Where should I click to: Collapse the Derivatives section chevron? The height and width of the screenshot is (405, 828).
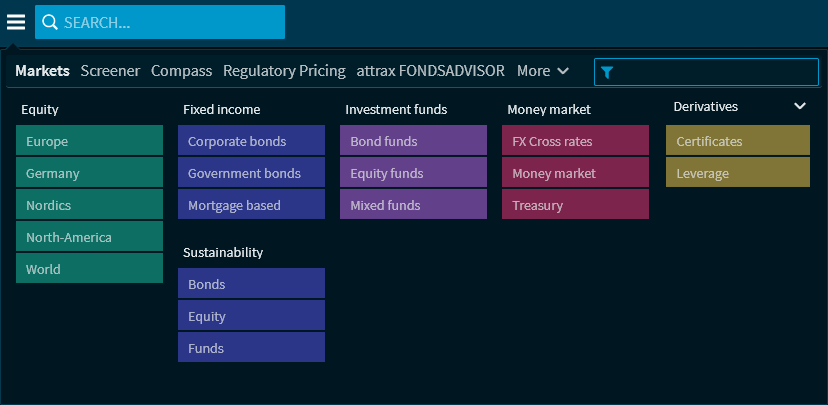pyautogui.click(x=799, y=106)
